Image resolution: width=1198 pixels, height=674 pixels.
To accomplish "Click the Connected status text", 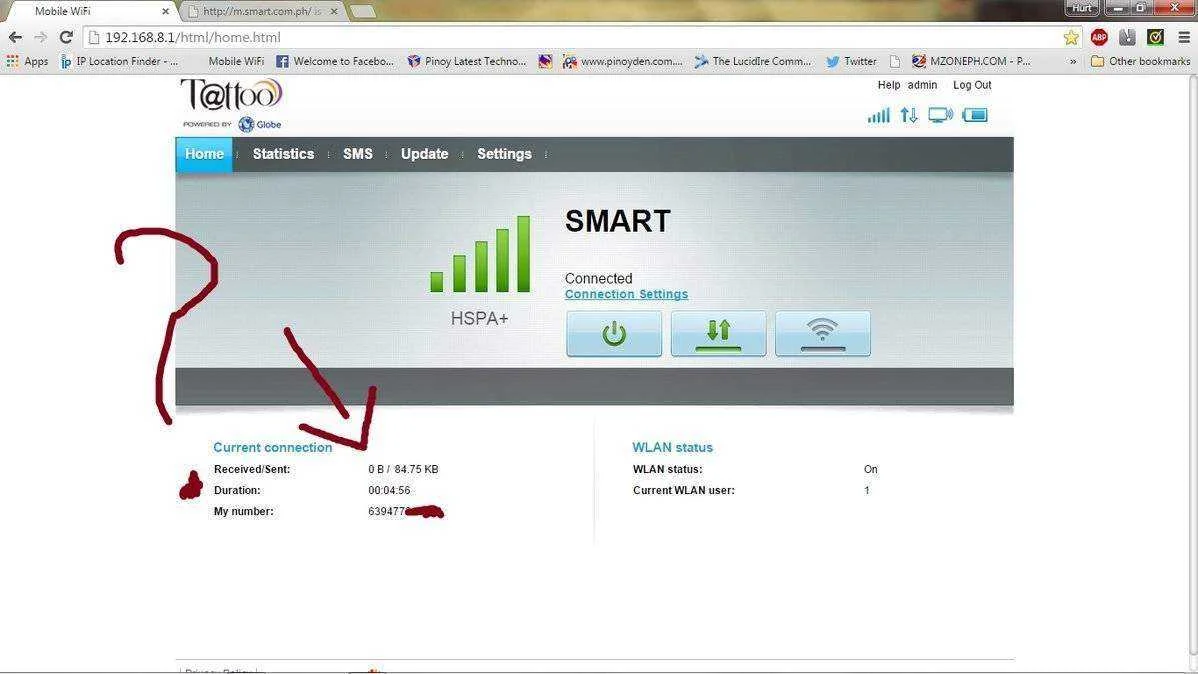I will coord(598,278).
